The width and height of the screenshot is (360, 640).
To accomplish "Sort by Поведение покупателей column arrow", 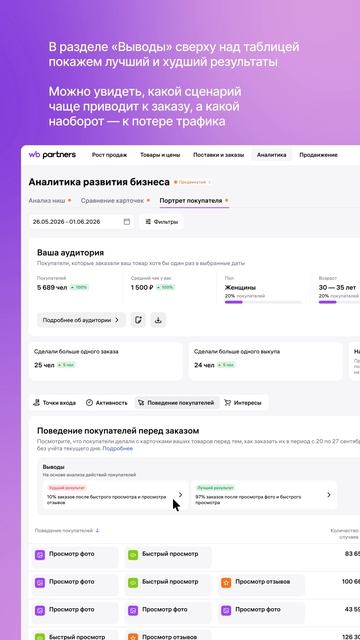I will [97, 531].
